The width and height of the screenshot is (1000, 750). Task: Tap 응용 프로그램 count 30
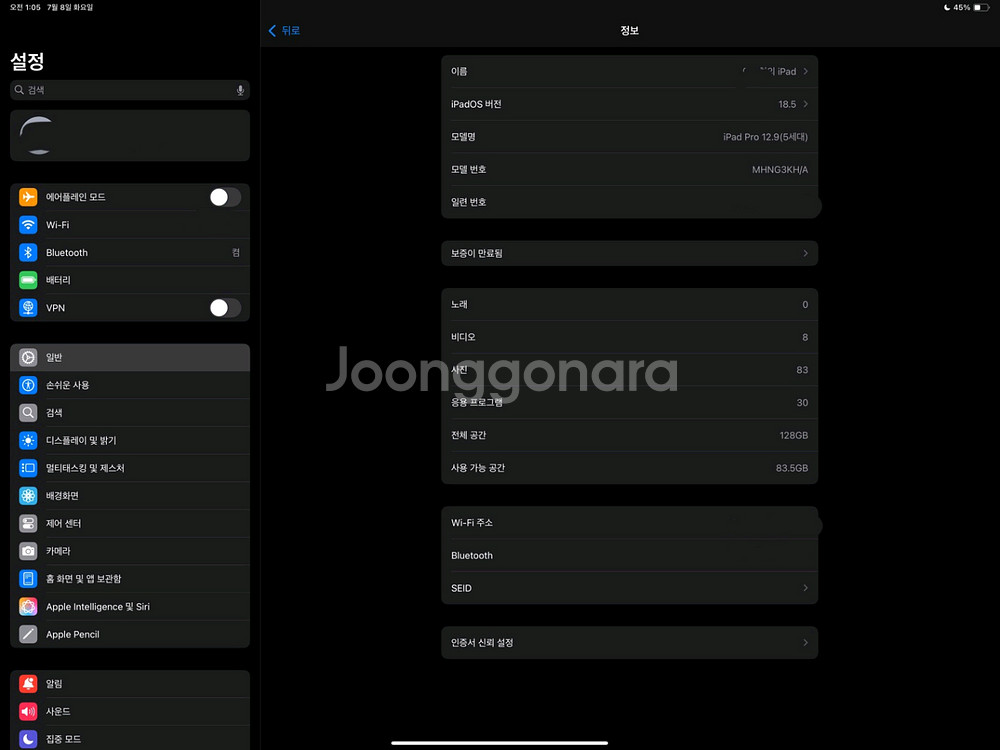[802, 403]
